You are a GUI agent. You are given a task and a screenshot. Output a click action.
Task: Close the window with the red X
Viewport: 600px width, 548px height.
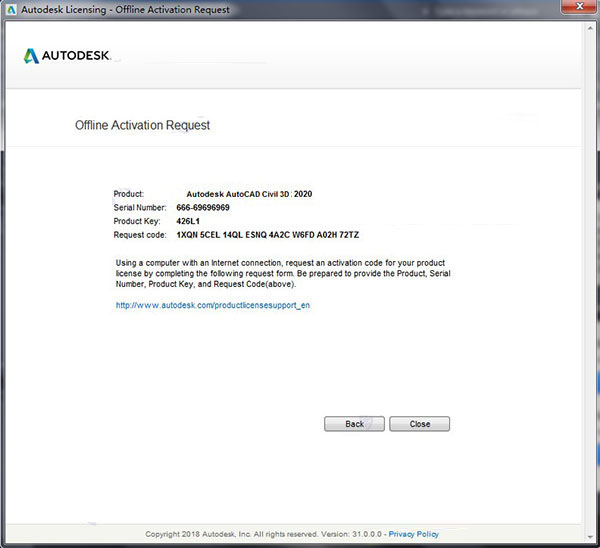pos(579,7)
